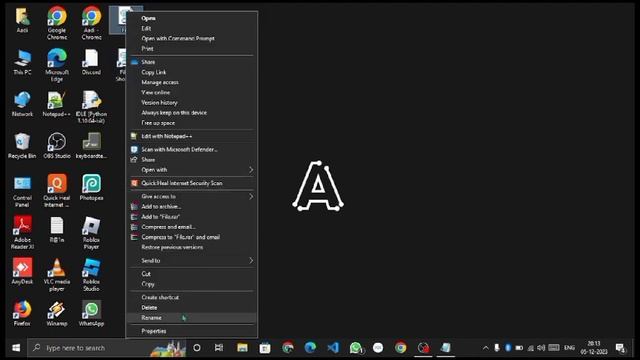
Task: Show hidden system tray icons
Action: 486,348
